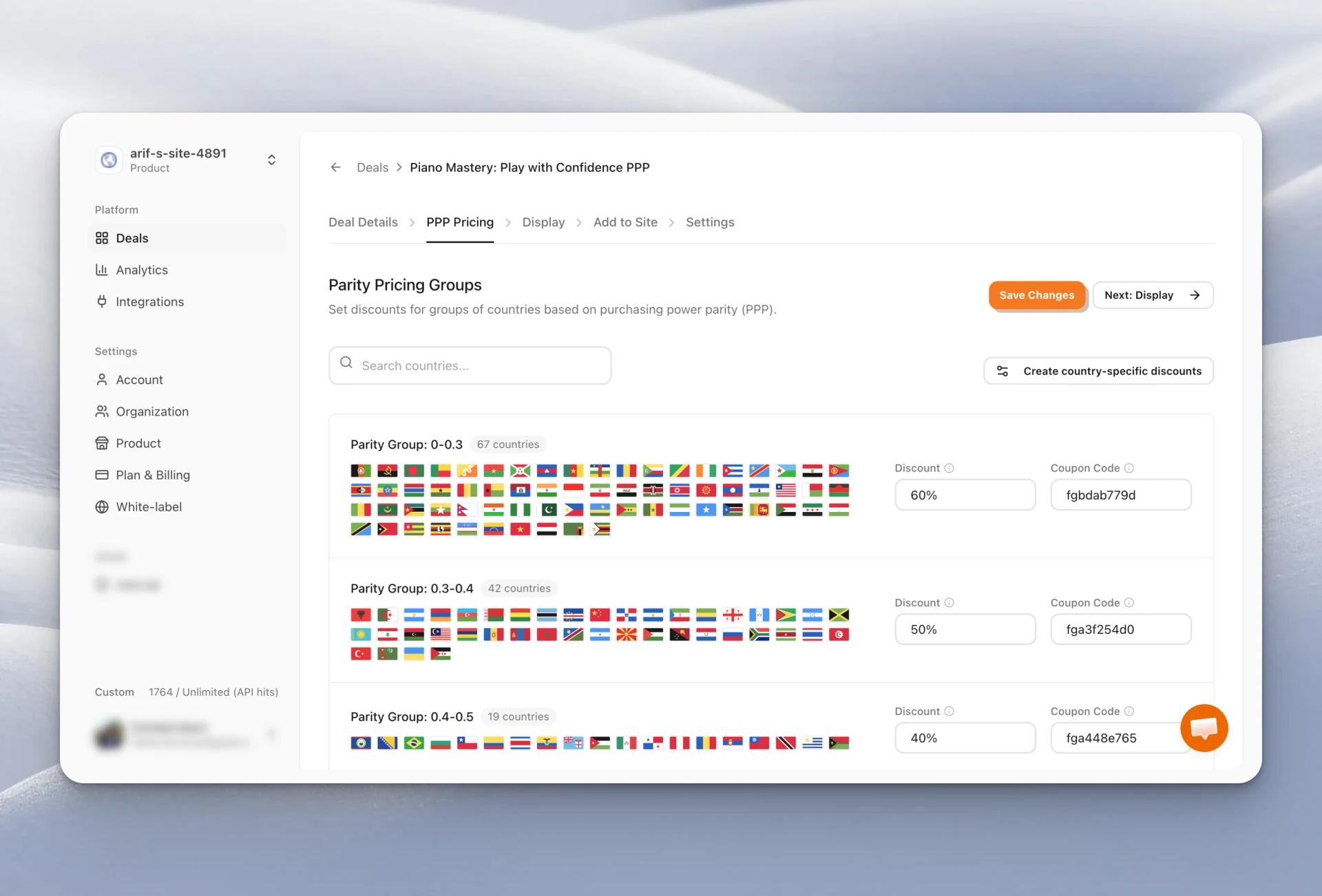The width and height of the screenshot is (1322, 896).
Task: Click the Integrations plug icon
Action: (102, 301)
